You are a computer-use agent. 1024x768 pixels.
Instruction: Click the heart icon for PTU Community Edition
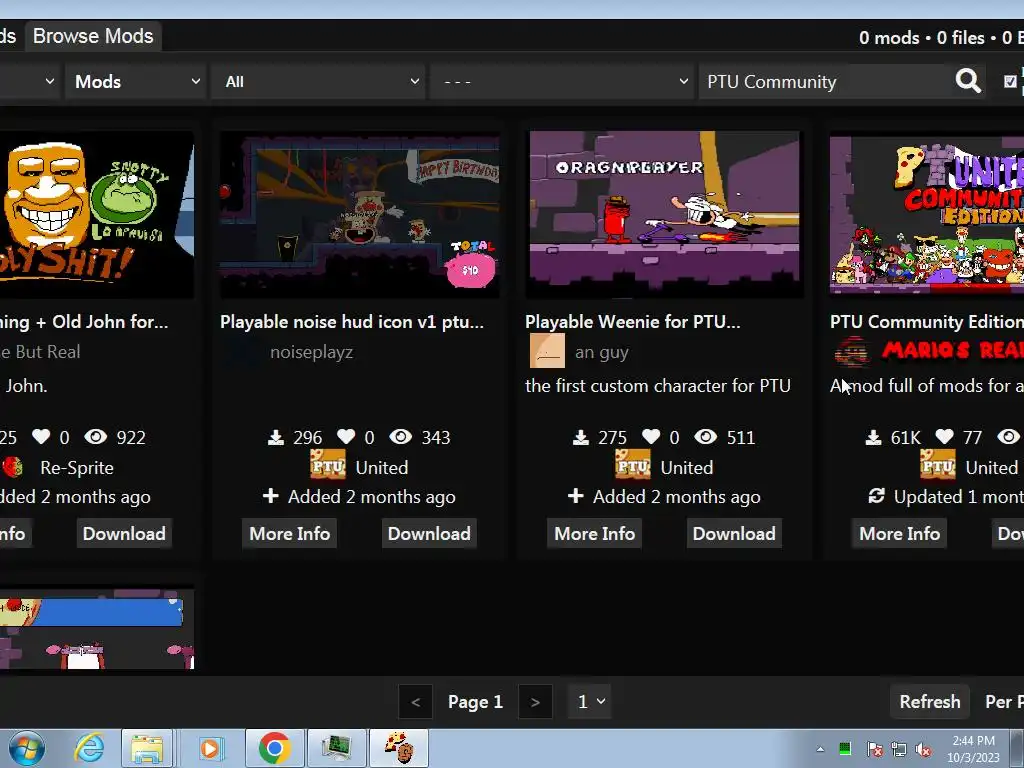(x=944, y=436)
